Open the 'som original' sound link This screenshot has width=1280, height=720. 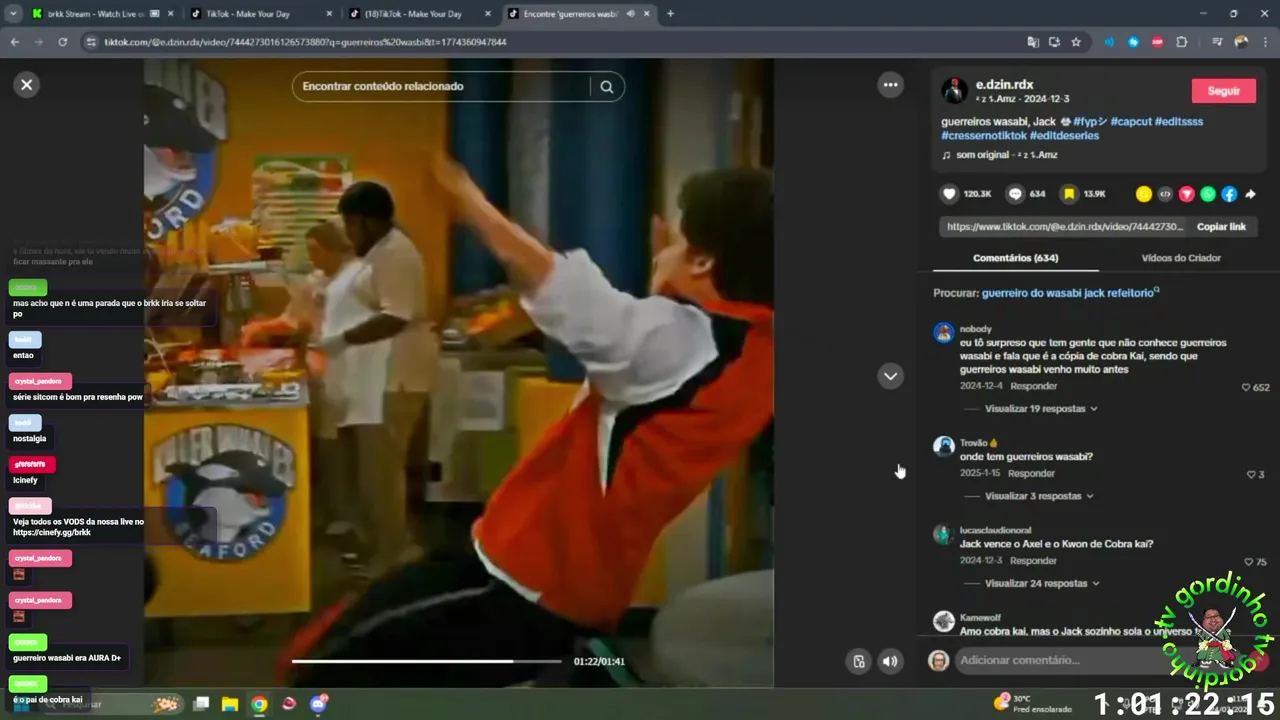(x=1006, y=155)
